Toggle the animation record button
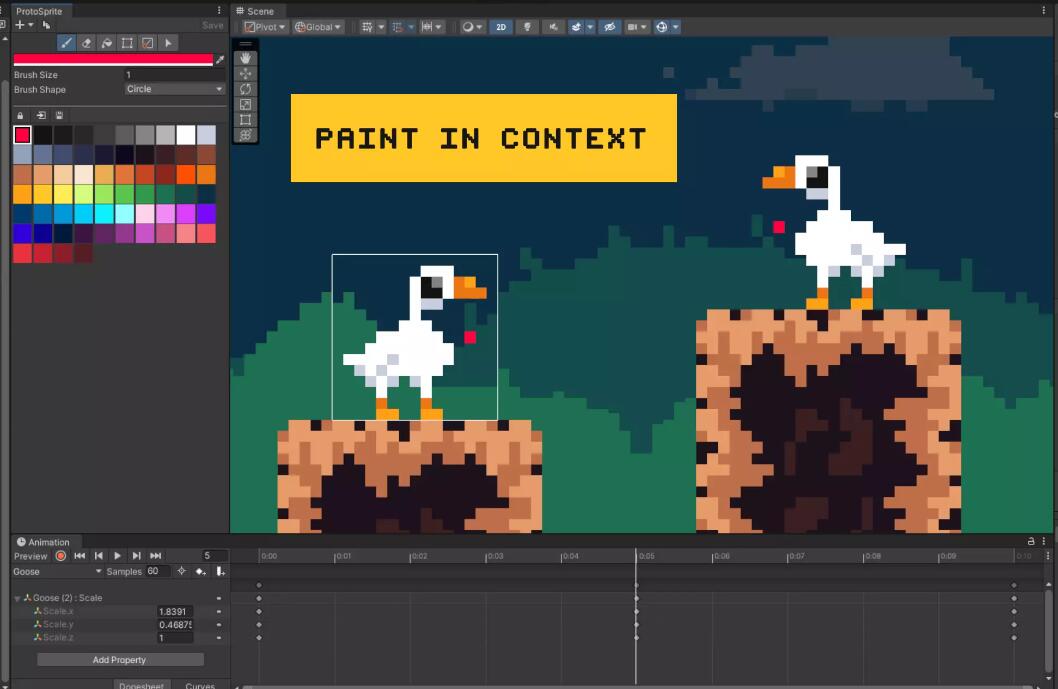 [x=61, y=555]
